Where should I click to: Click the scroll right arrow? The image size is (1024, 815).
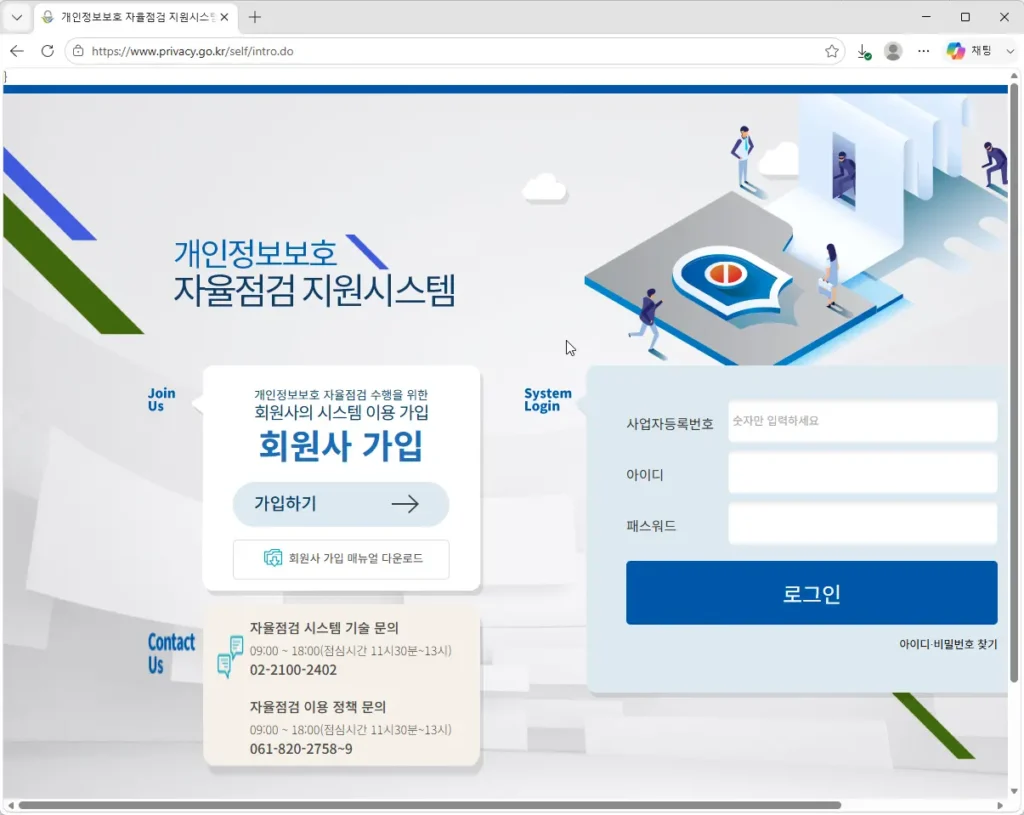(1000, 805)
